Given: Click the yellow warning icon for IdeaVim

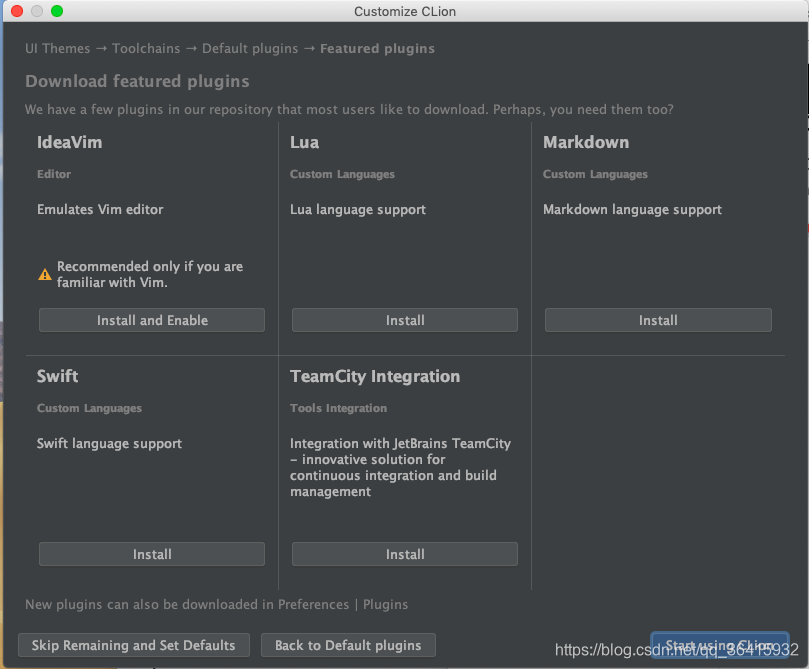Looking at the screenshot, I should [x=45, y=274].
